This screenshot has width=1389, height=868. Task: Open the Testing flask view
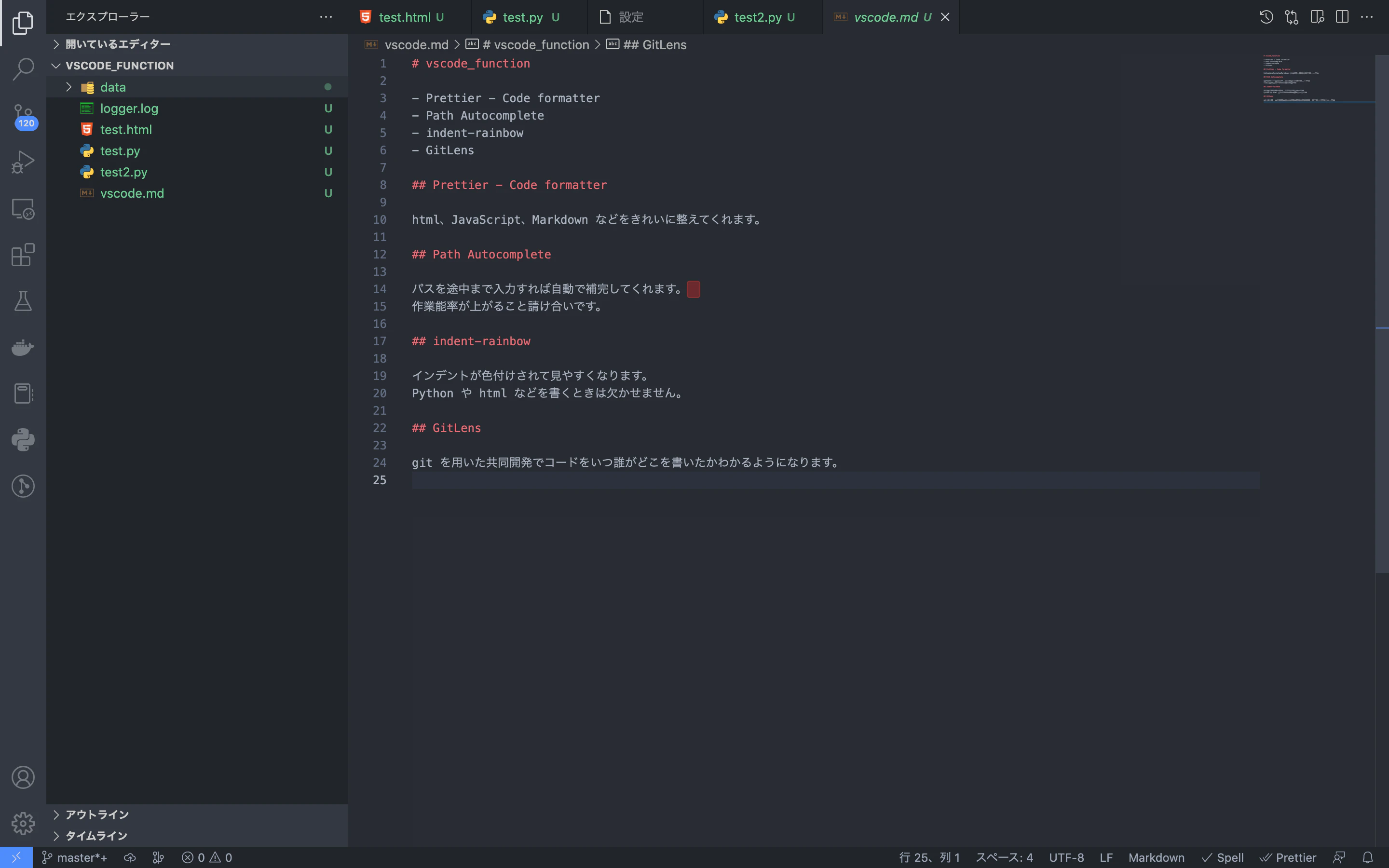23,301
